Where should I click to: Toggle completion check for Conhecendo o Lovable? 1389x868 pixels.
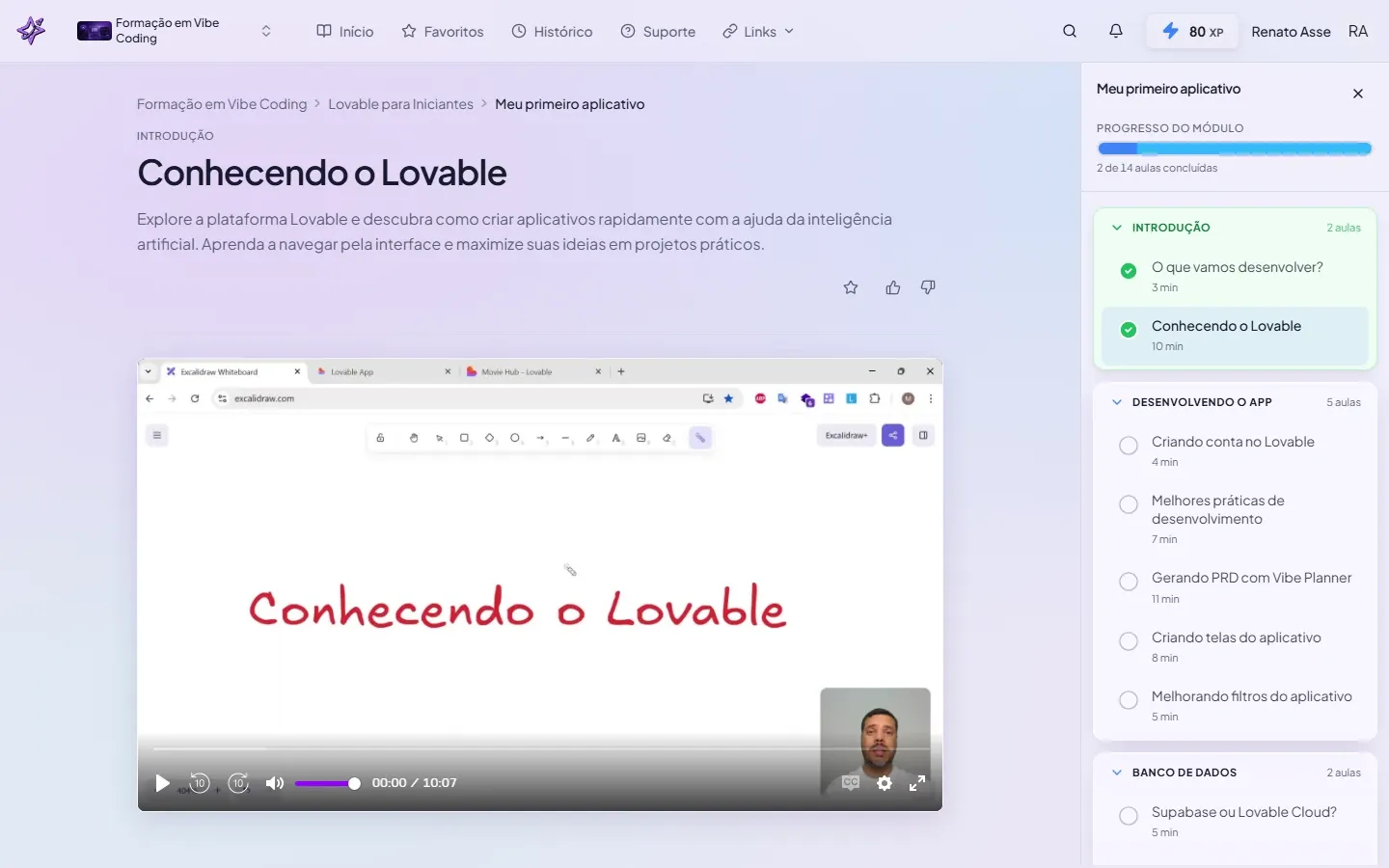click(1129, 330)
